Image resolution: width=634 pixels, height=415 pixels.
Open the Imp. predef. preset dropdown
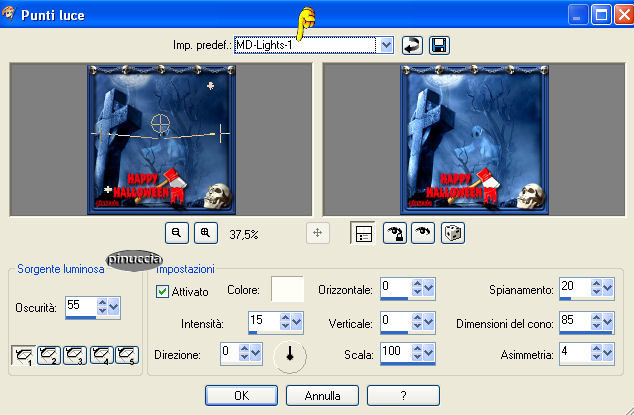coord(387,45)
